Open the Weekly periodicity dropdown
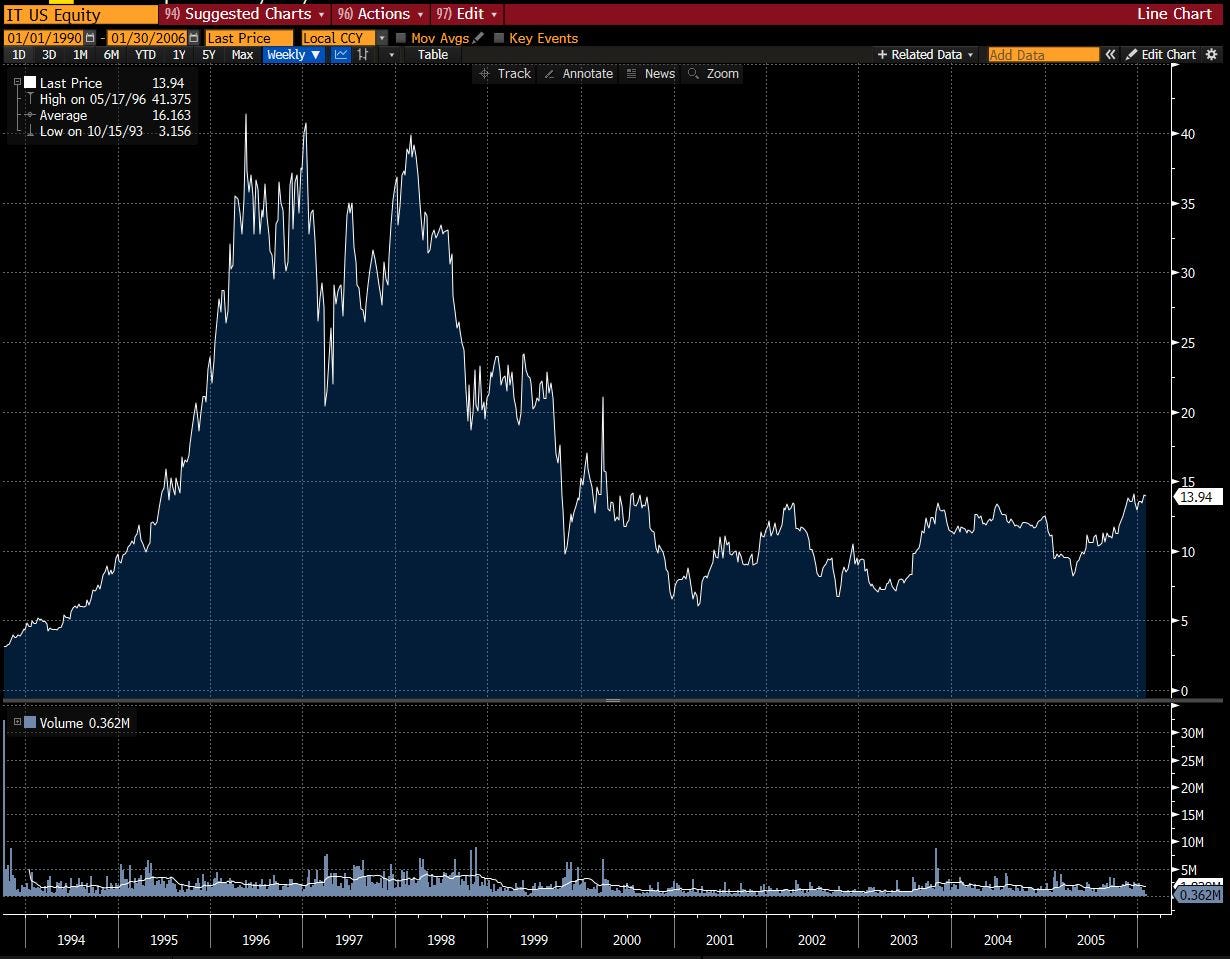This screenshot has height=959, width=1230. [x=294, y=55]
